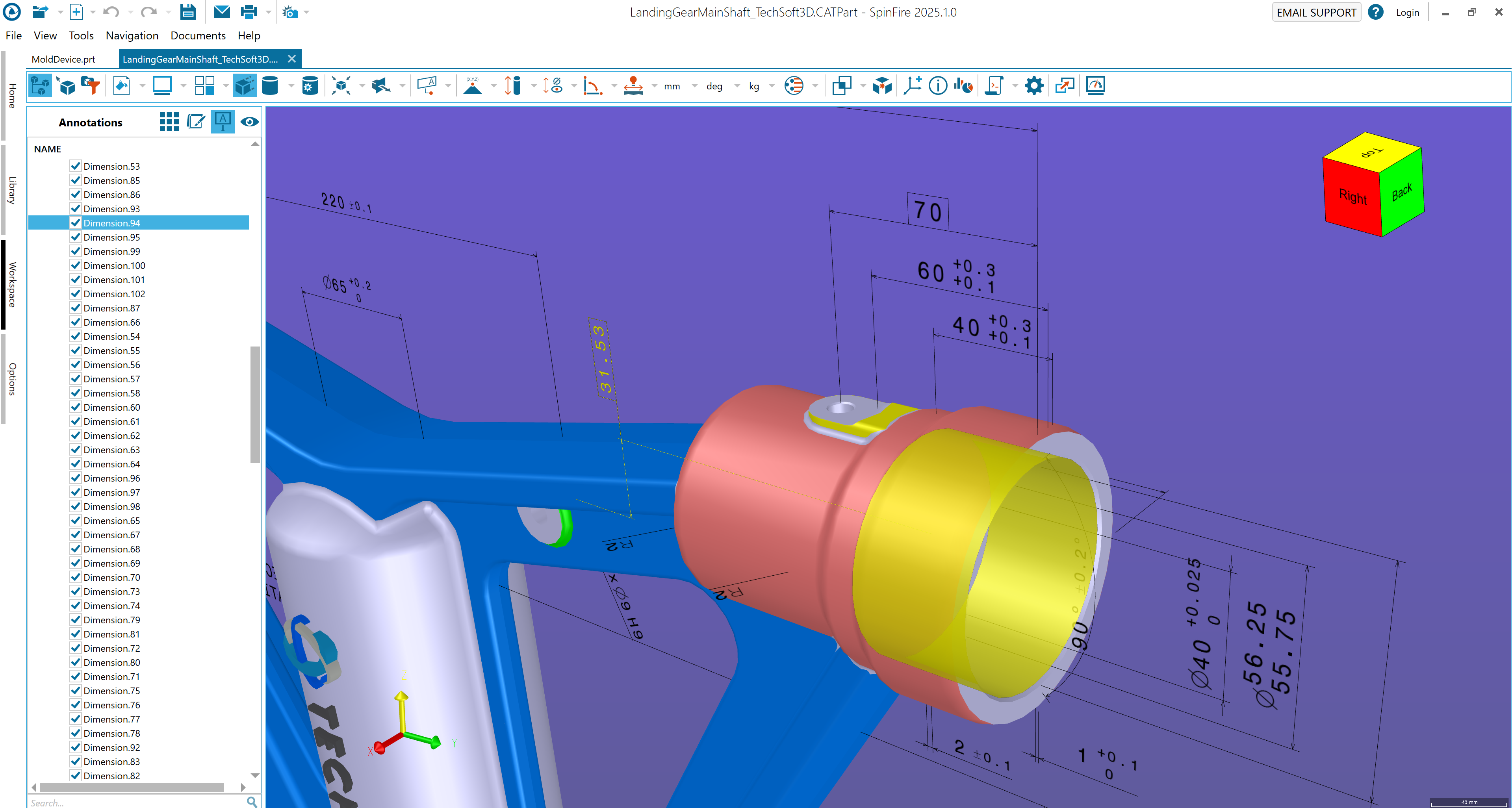Open the script console icon

point(994,86)
